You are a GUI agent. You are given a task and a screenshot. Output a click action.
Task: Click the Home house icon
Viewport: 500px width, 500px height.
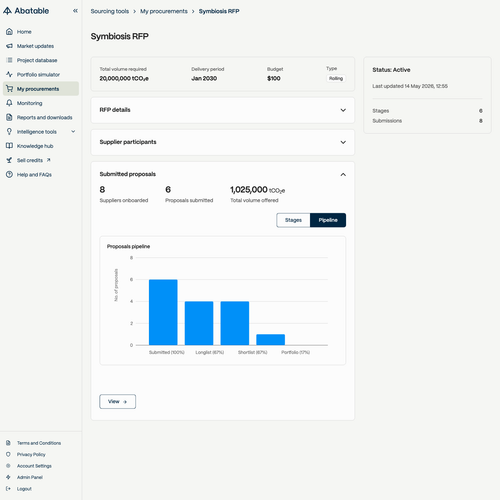pos(9,32)
